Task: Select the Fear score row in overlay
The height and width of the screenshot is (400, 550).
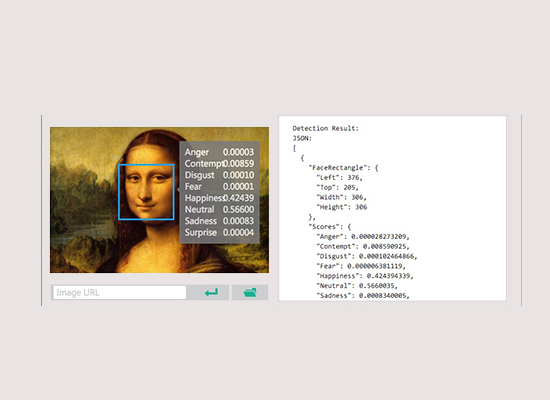Action: click(x=219, y=186)
